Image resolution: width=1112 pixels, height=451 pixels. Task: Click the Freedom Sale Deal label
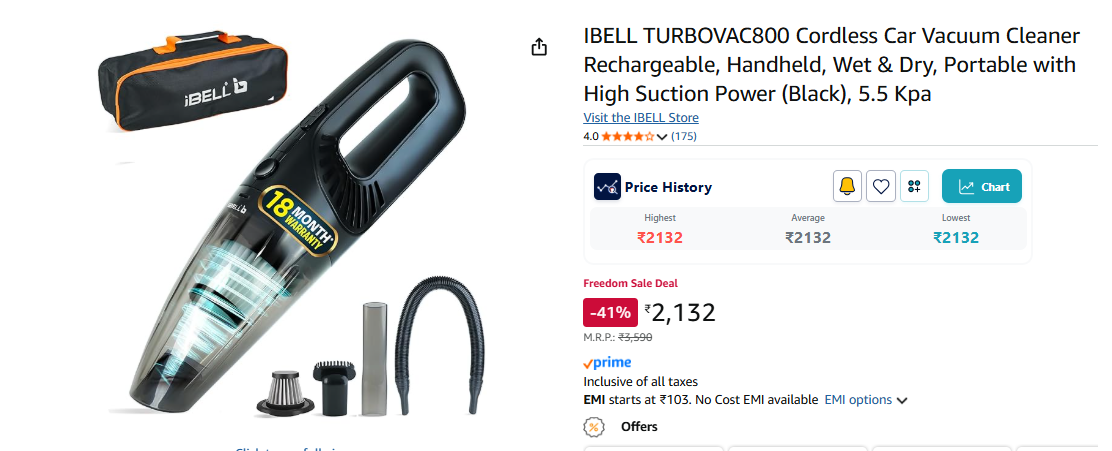pos(630,283)
